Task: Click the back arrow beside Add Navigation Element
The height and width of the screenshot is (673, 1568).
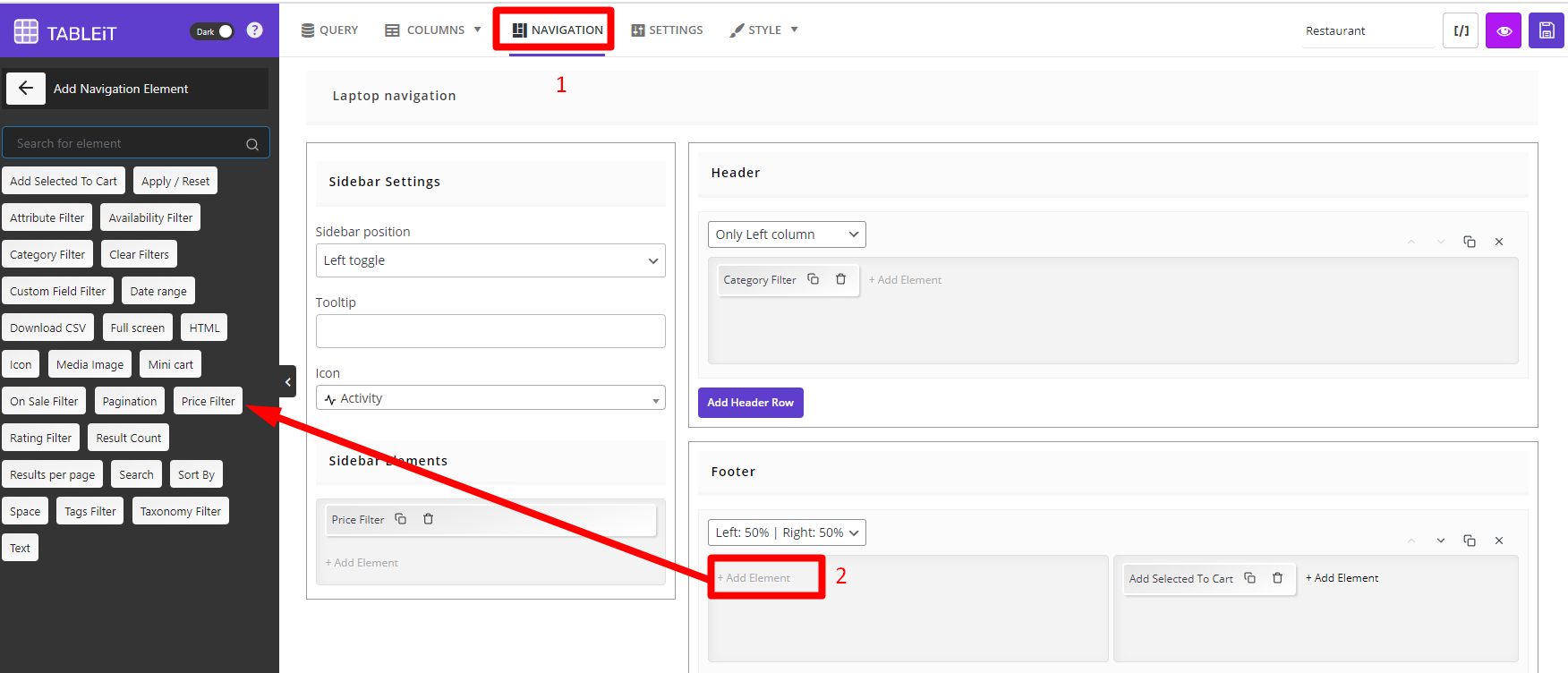Action: (26, 88)
